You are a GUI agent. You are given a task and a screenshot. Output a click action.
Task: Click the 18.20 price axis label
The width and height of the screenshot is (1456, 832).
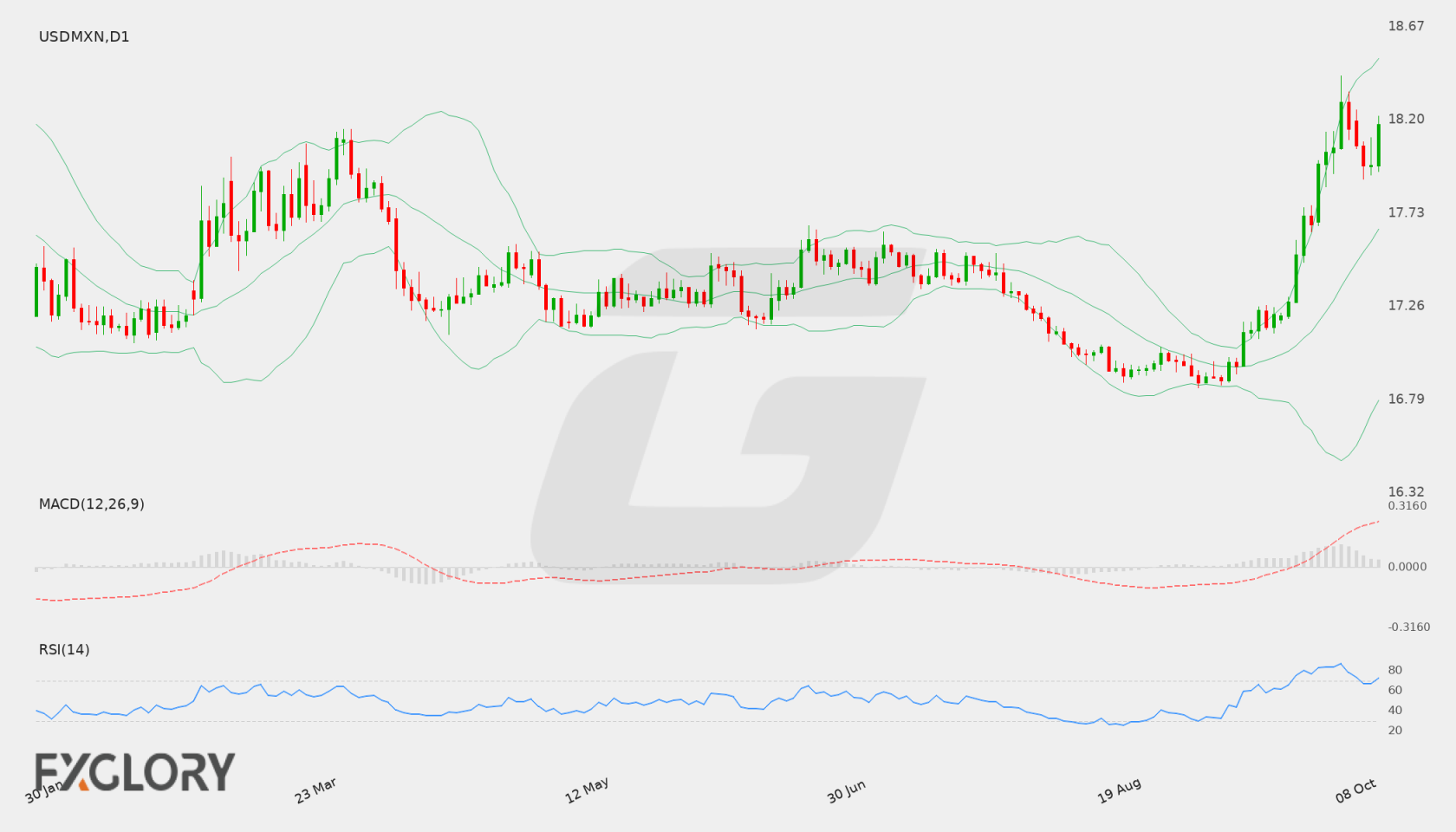point(1406,119)
